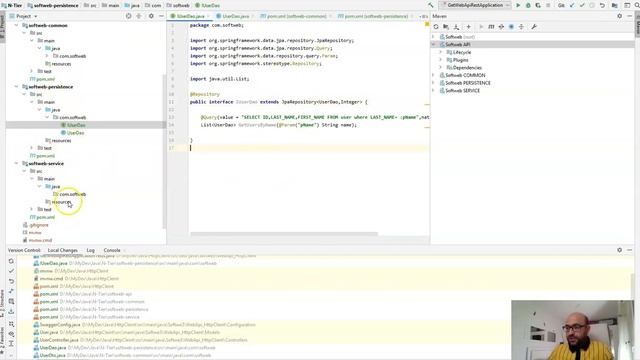The image size is (640, 360).
Task: Select UserController.java in the Local Changes list
Action: pos(59,340)
